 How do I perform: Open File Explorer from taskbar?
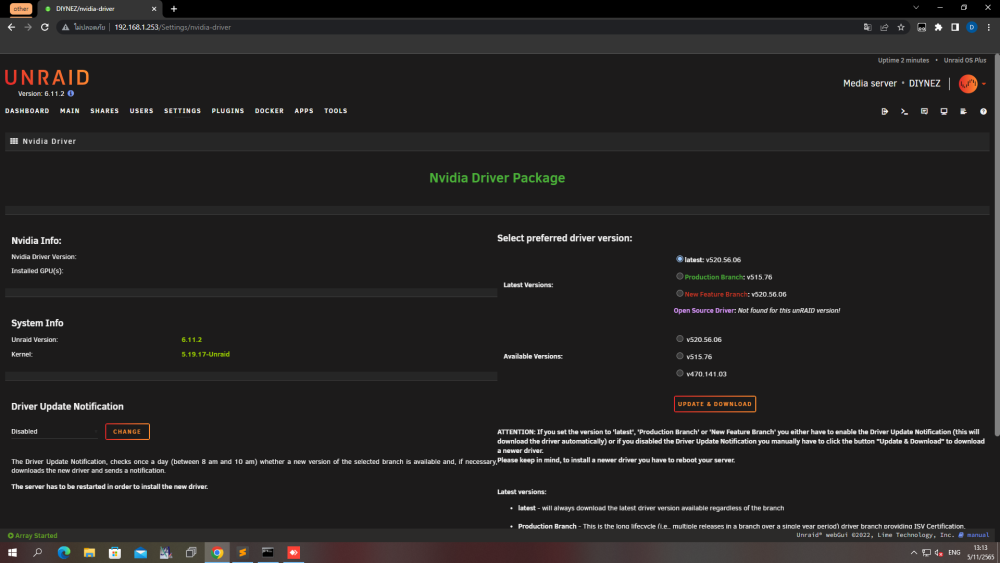pos(89,553)
